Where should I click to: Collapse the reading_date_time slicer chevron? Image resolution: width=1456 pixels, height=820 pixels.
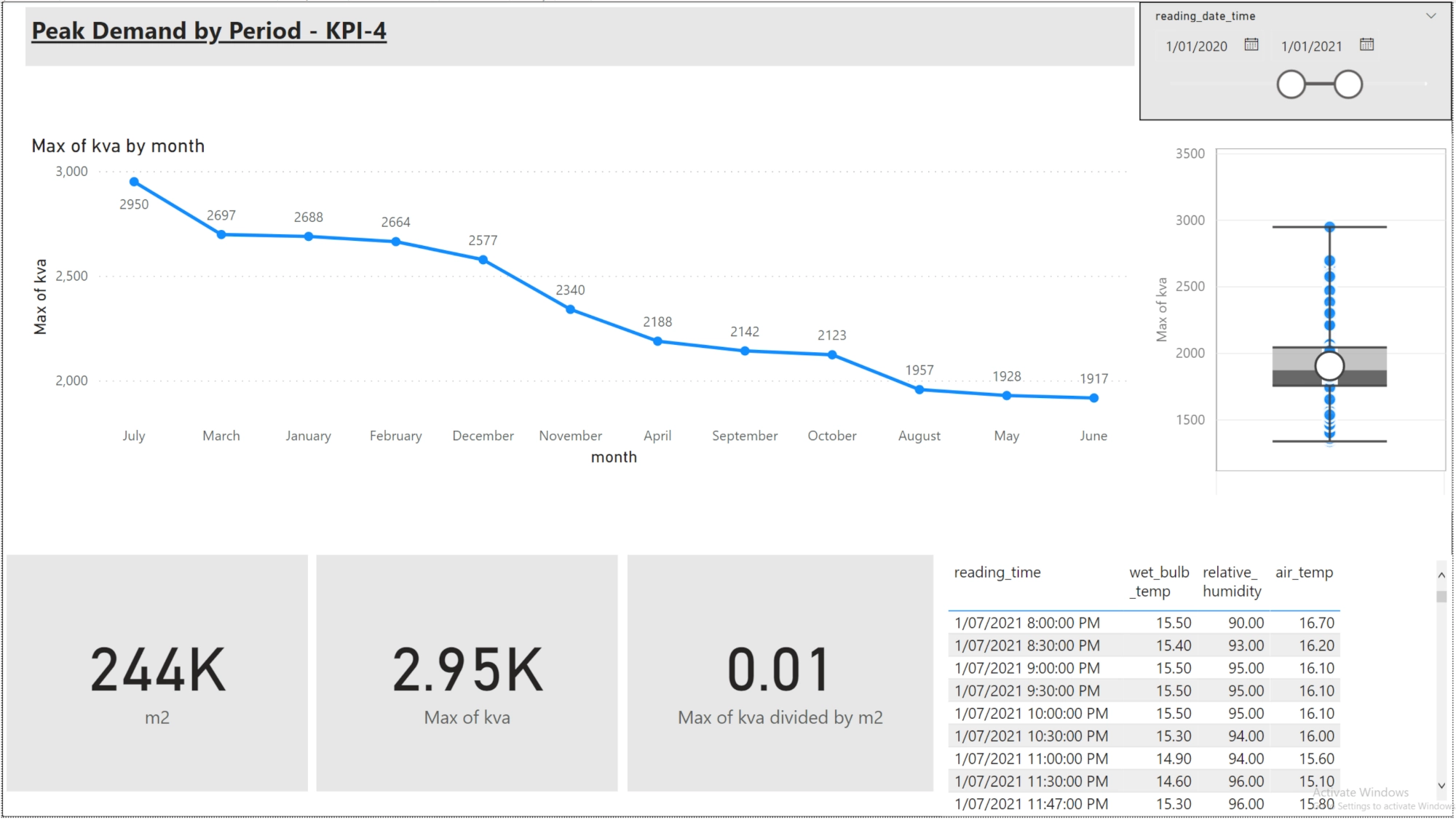coord(1431,16)
